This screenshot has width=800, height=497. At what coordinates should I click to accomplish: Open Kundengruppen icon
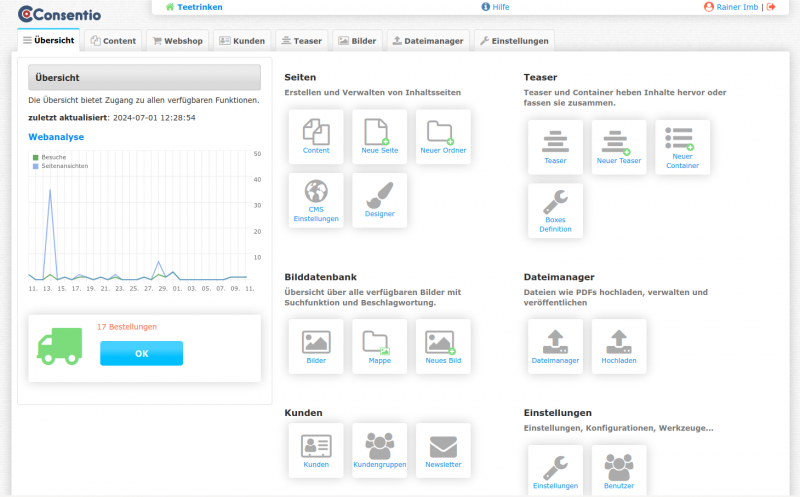pos(380,450)
